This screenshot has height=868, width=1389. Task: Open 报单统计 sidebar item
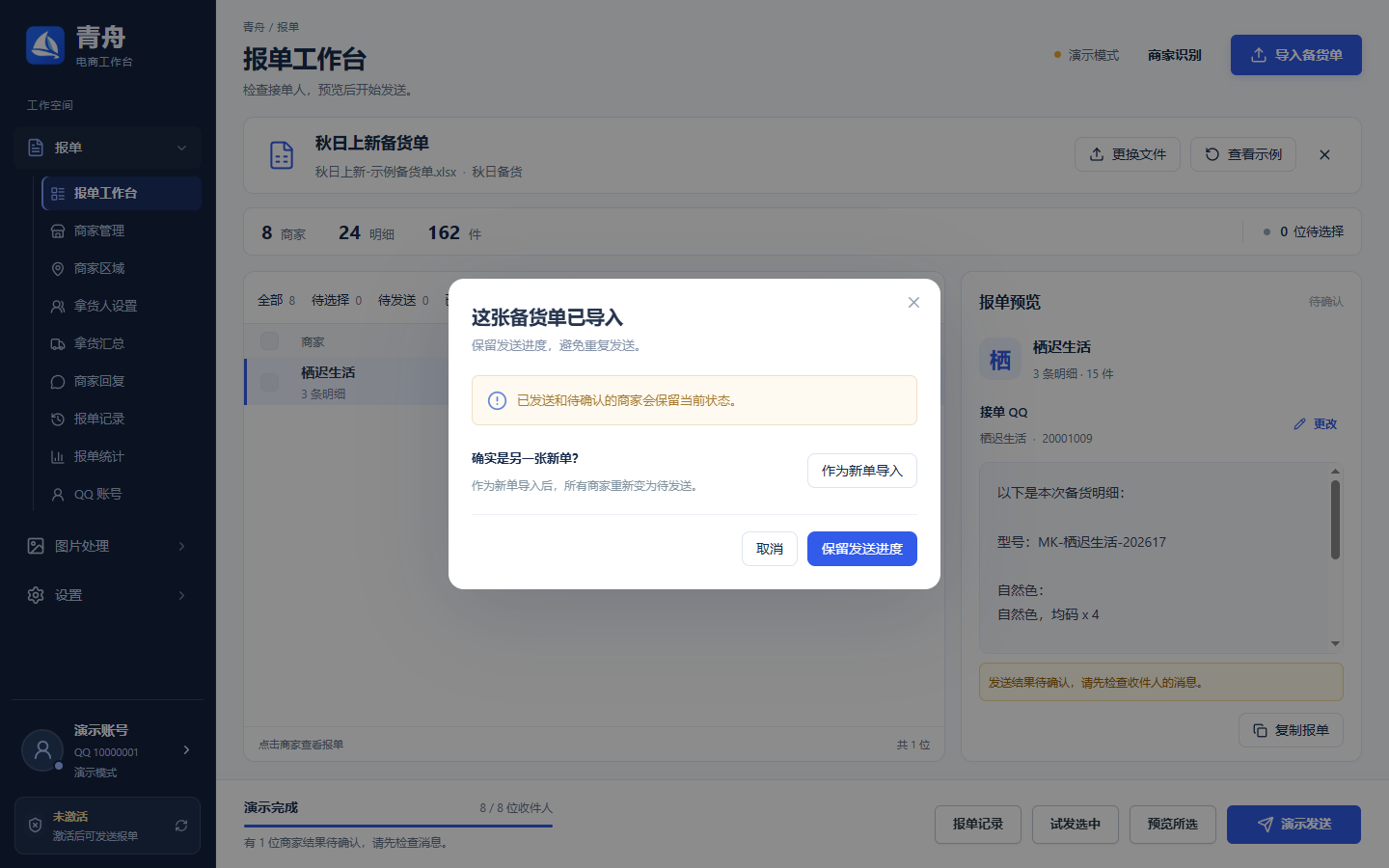(122, 456)
